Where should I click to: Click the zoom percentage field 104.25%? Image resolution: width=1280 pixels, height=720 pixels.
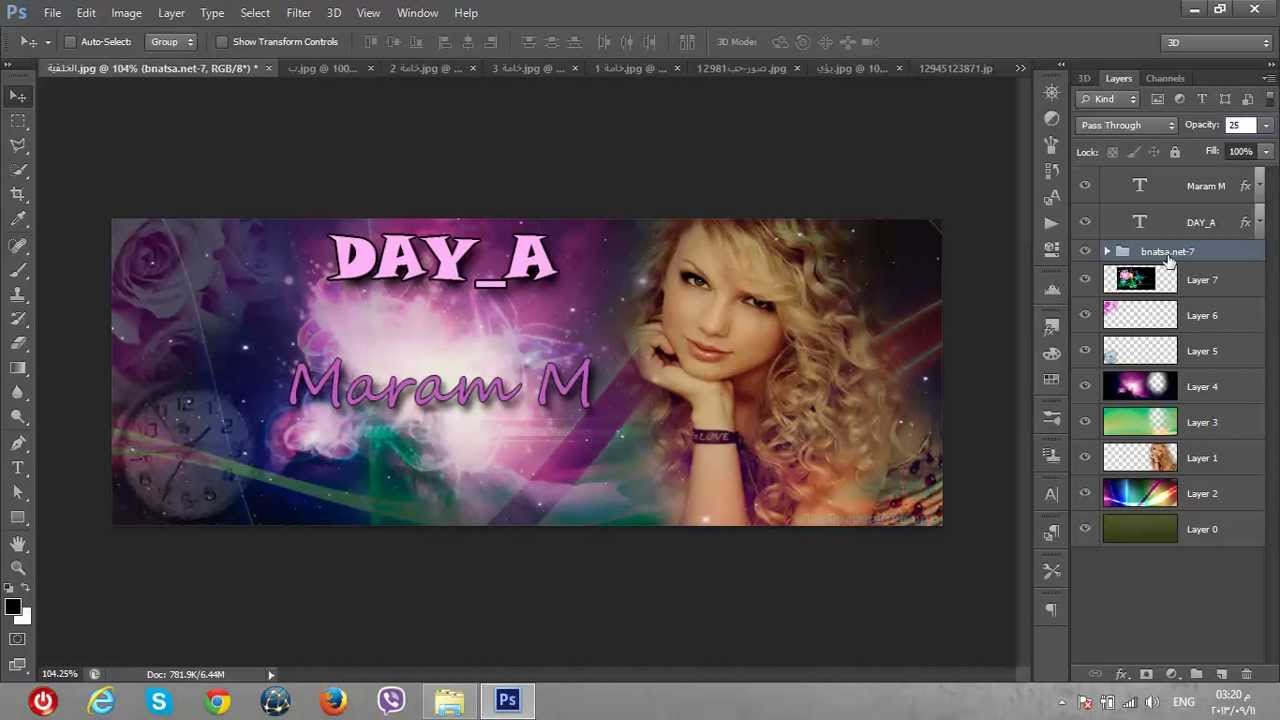tap(60, 675)
